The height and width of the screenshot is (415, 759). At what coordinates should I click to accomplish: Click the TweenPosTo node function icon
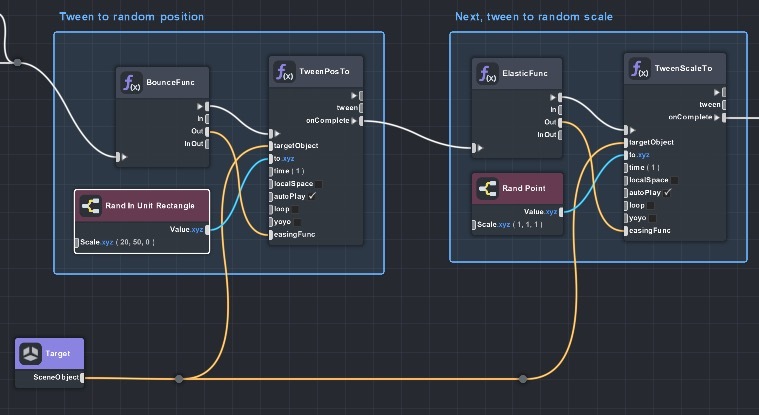click(284, 72)
